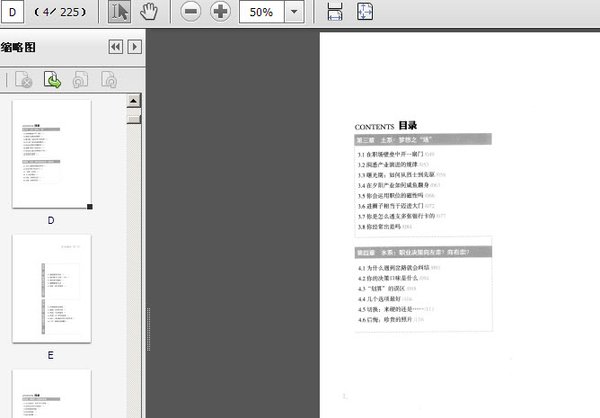Click the rotate page icon
600x418 pixels.
80,80
